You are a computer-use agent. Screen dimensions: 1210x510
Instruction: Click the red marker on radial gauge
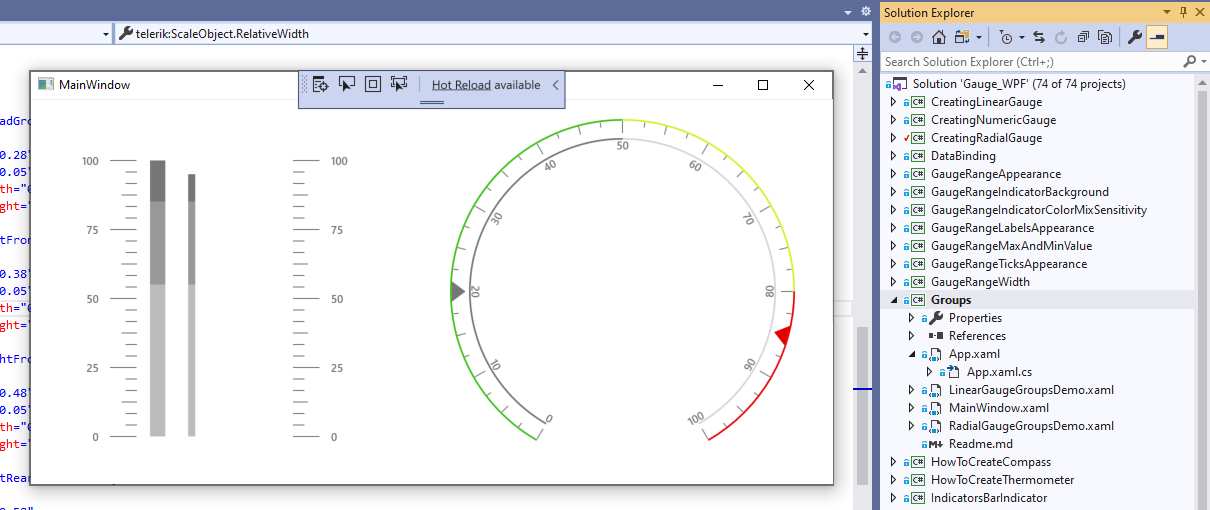[783, 336]
